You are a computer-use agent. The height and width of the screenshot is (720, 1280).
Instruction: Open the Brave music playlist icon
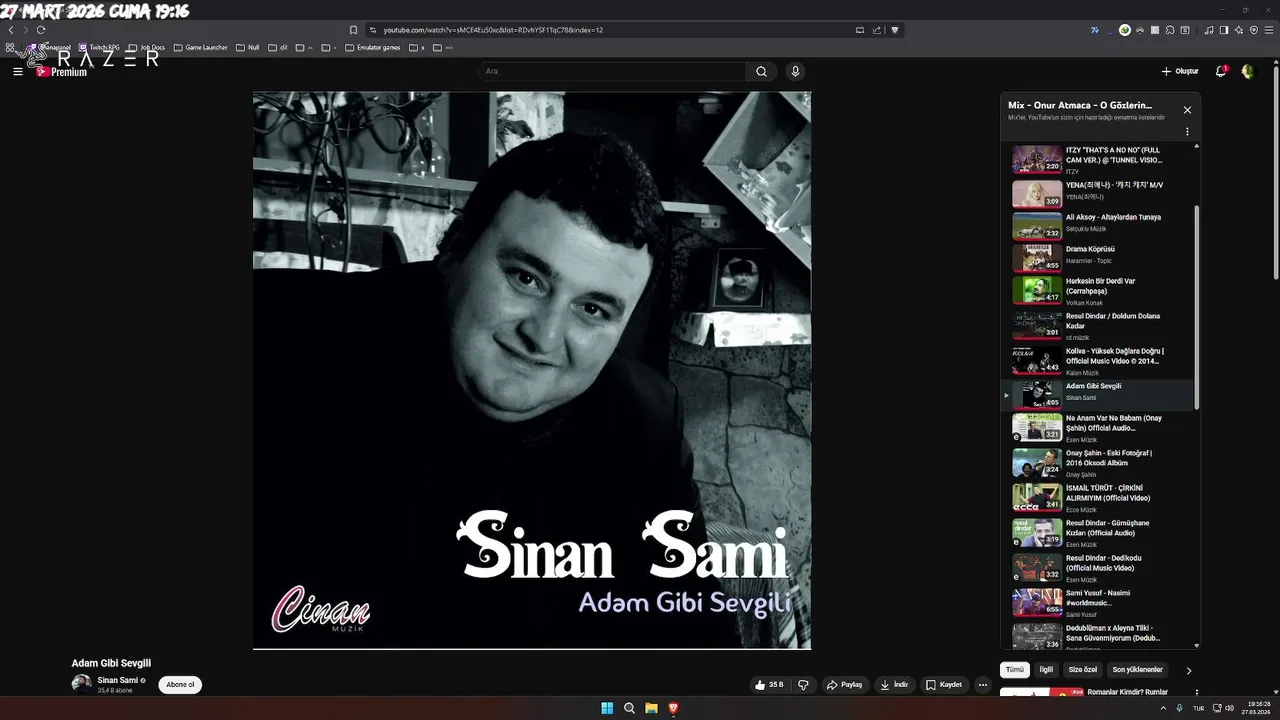click(1209, 30)
